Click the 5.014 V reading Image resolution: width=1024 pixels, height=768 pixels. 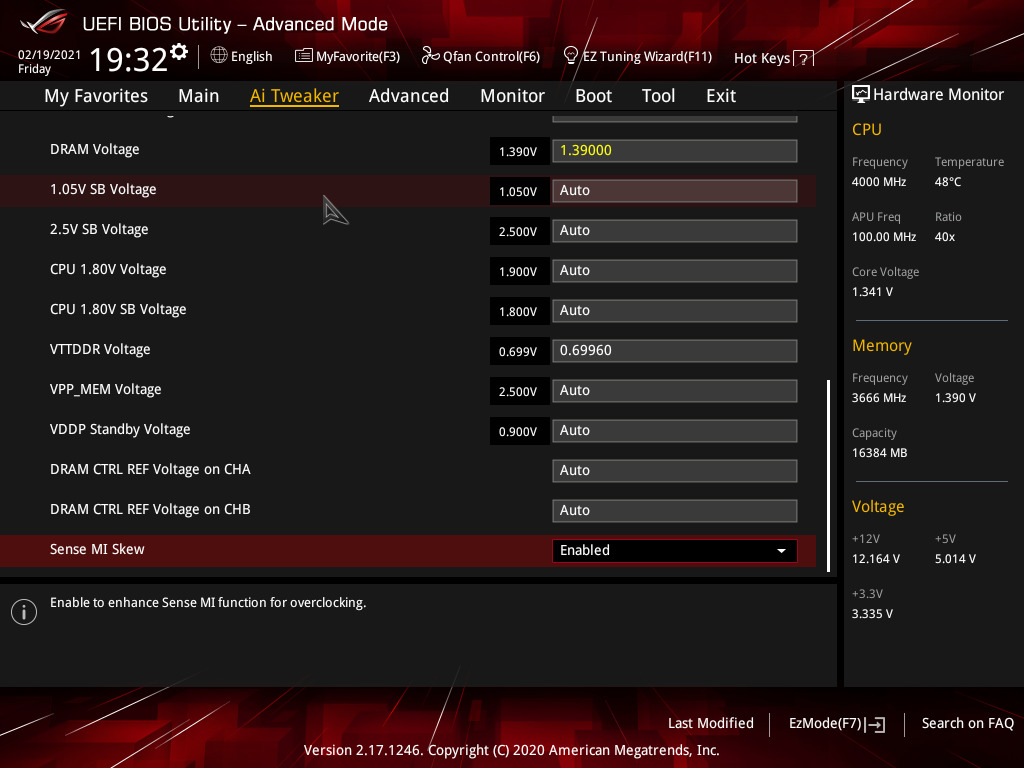pos(955,559)
